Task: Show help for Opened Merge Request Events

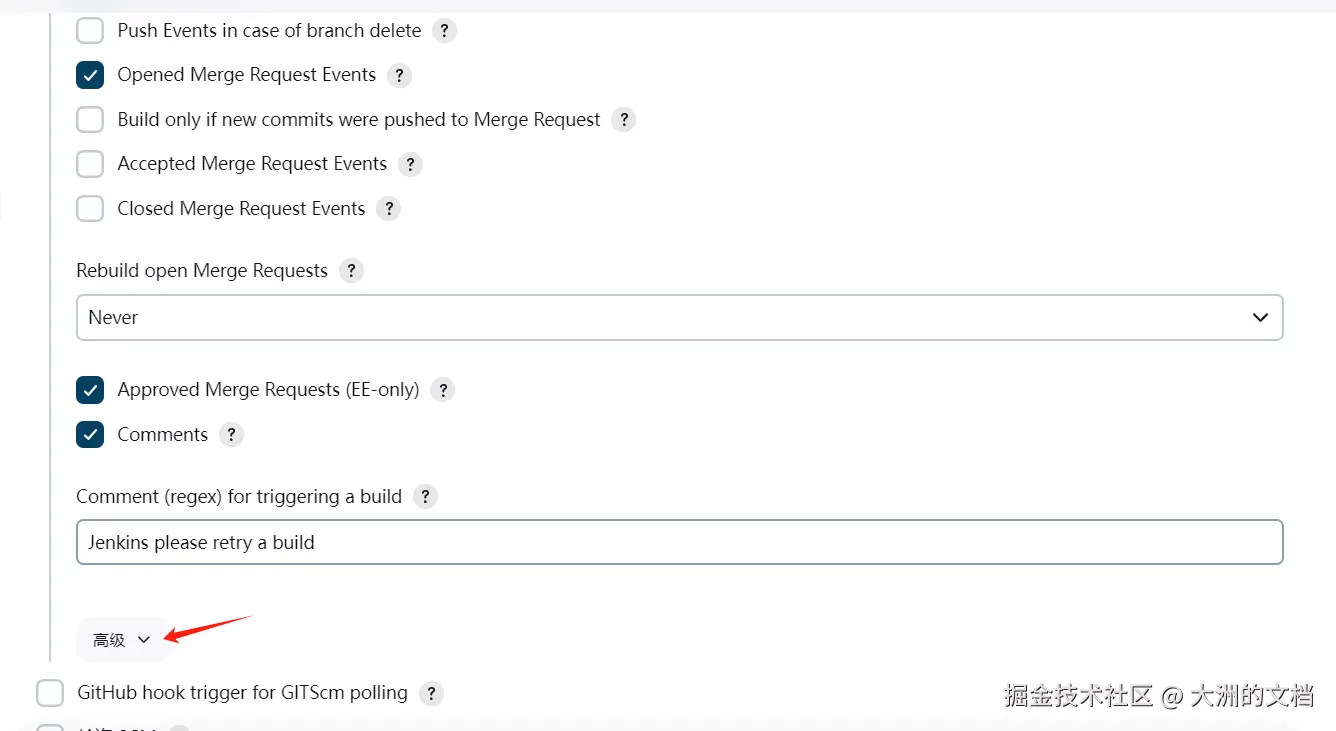Action: coord(399,75)
